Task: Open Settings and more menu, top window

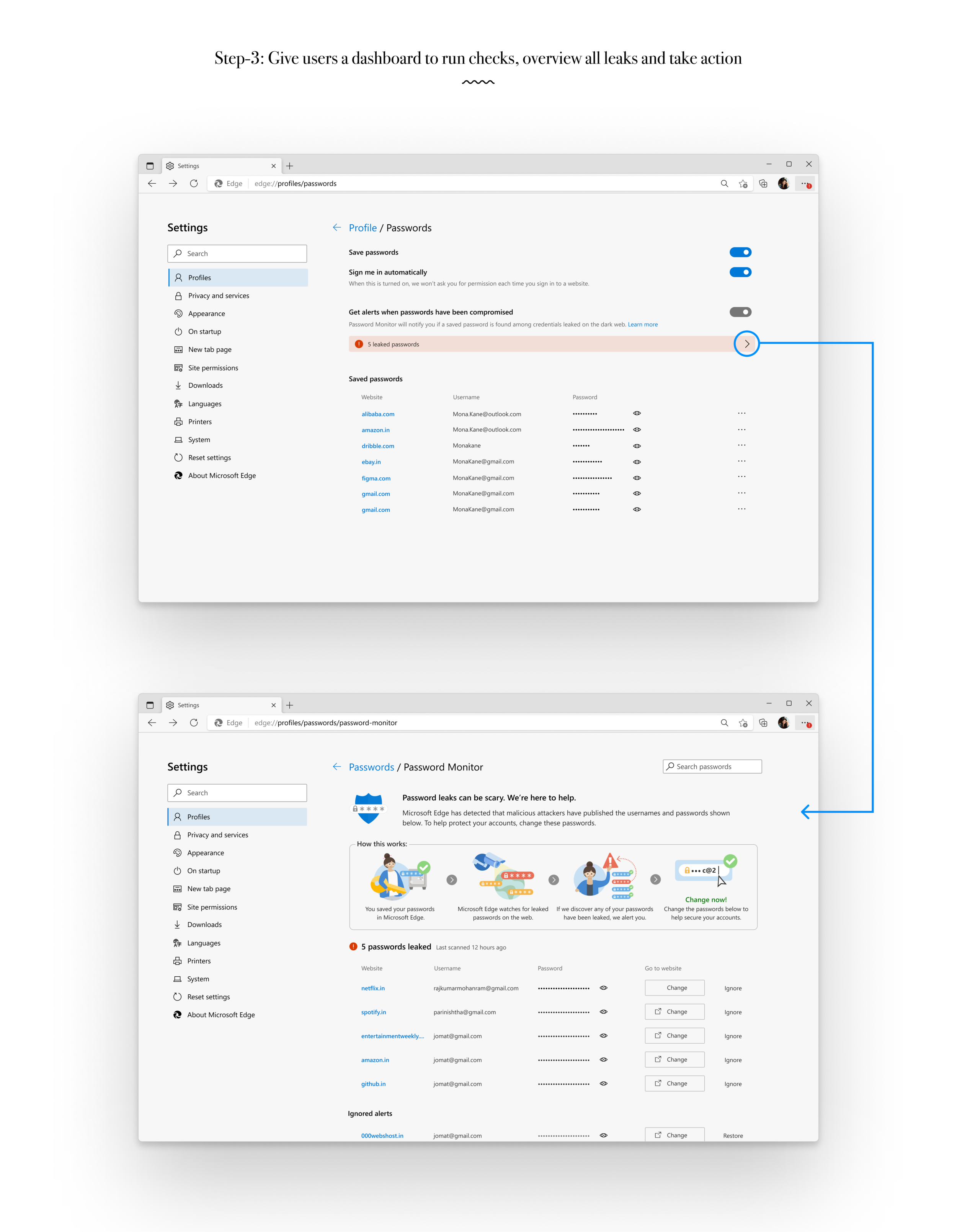Action: [805, 183]
